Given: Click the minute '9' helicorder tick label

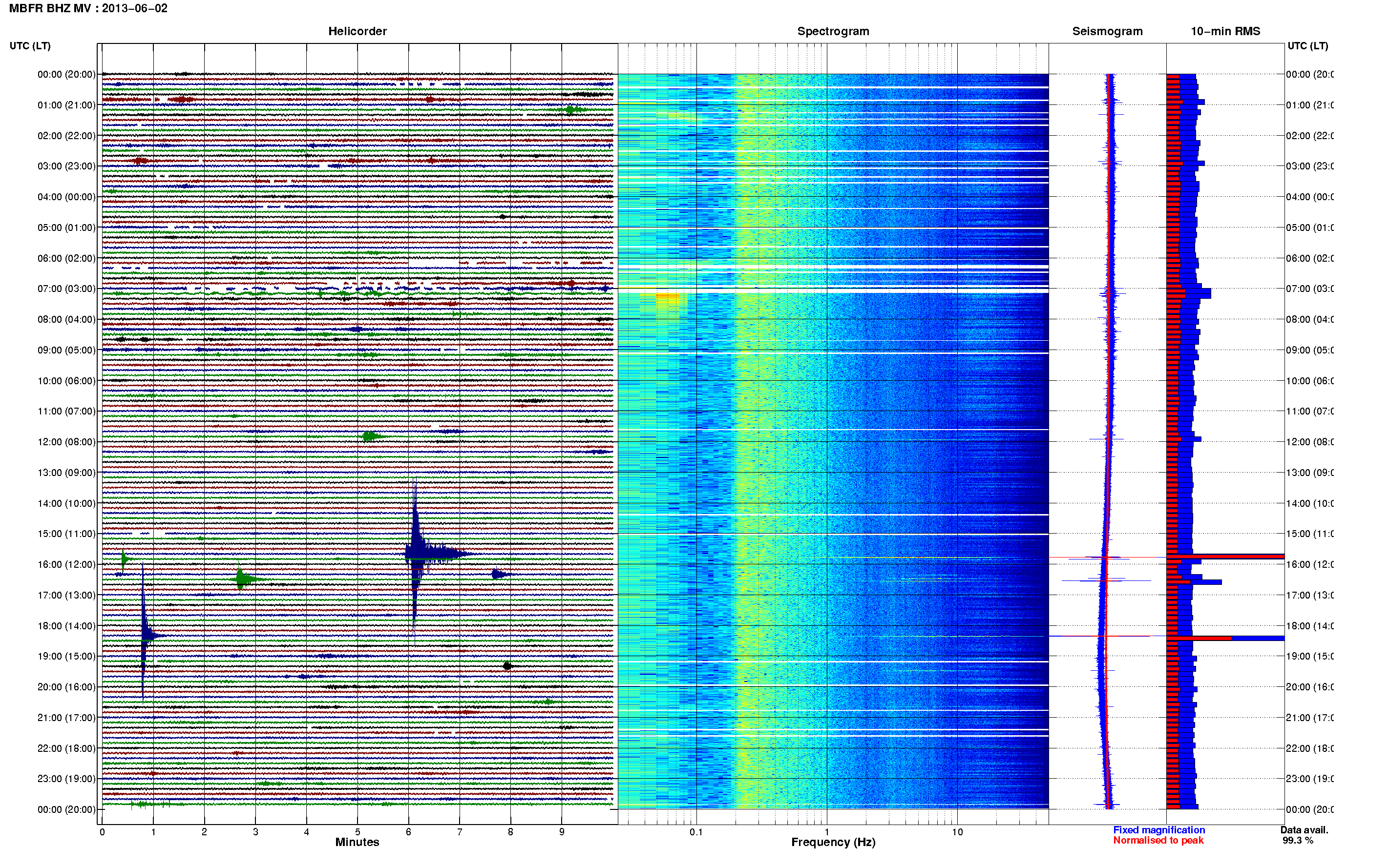Looking at the screenshot, I should [562, 832].
